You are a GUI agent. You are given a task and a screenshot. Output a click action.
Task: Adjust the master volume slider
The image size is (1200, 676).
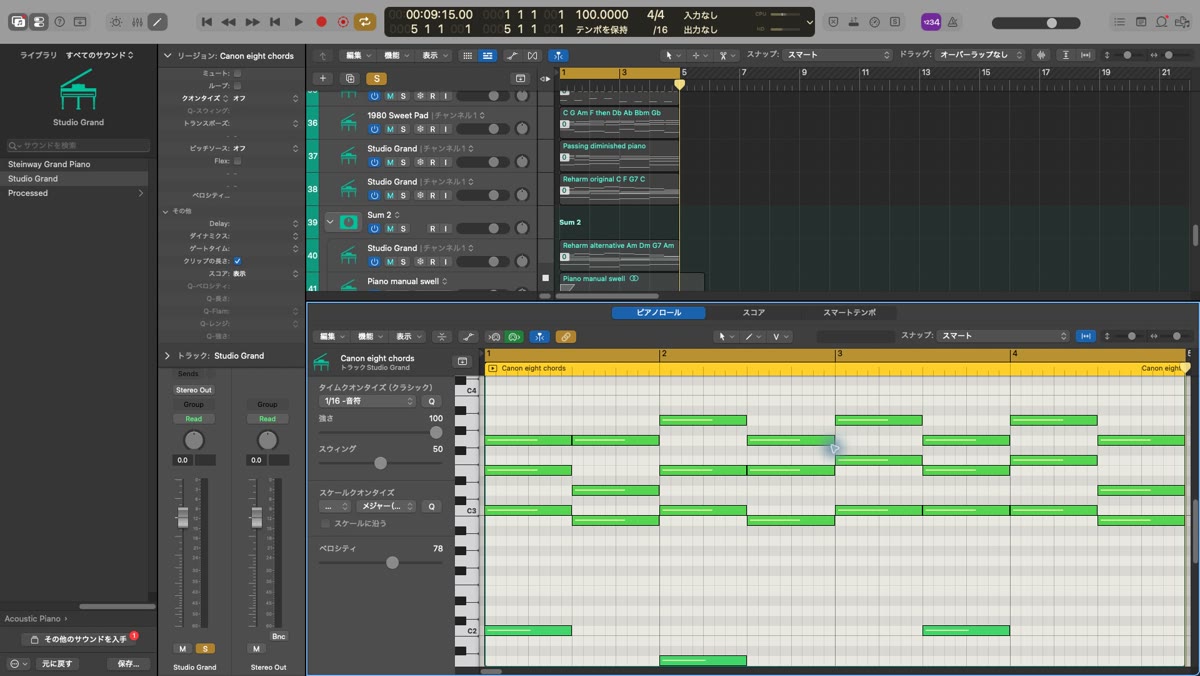point(1036,22)
